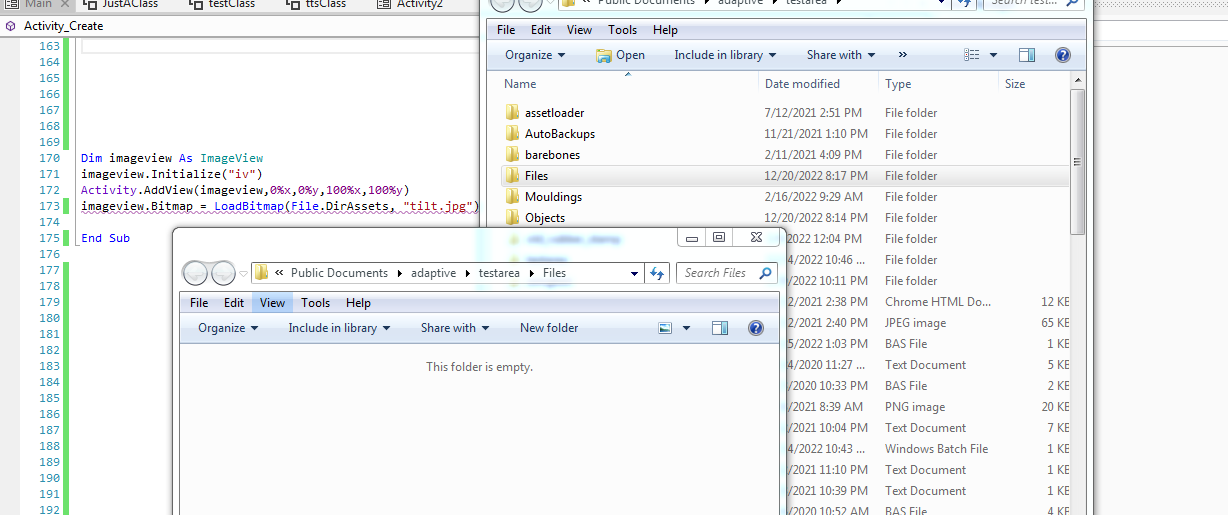Refresh the testarea window address bar
Viewport: 1228px width, 515px height.
(x=964, y=3)
